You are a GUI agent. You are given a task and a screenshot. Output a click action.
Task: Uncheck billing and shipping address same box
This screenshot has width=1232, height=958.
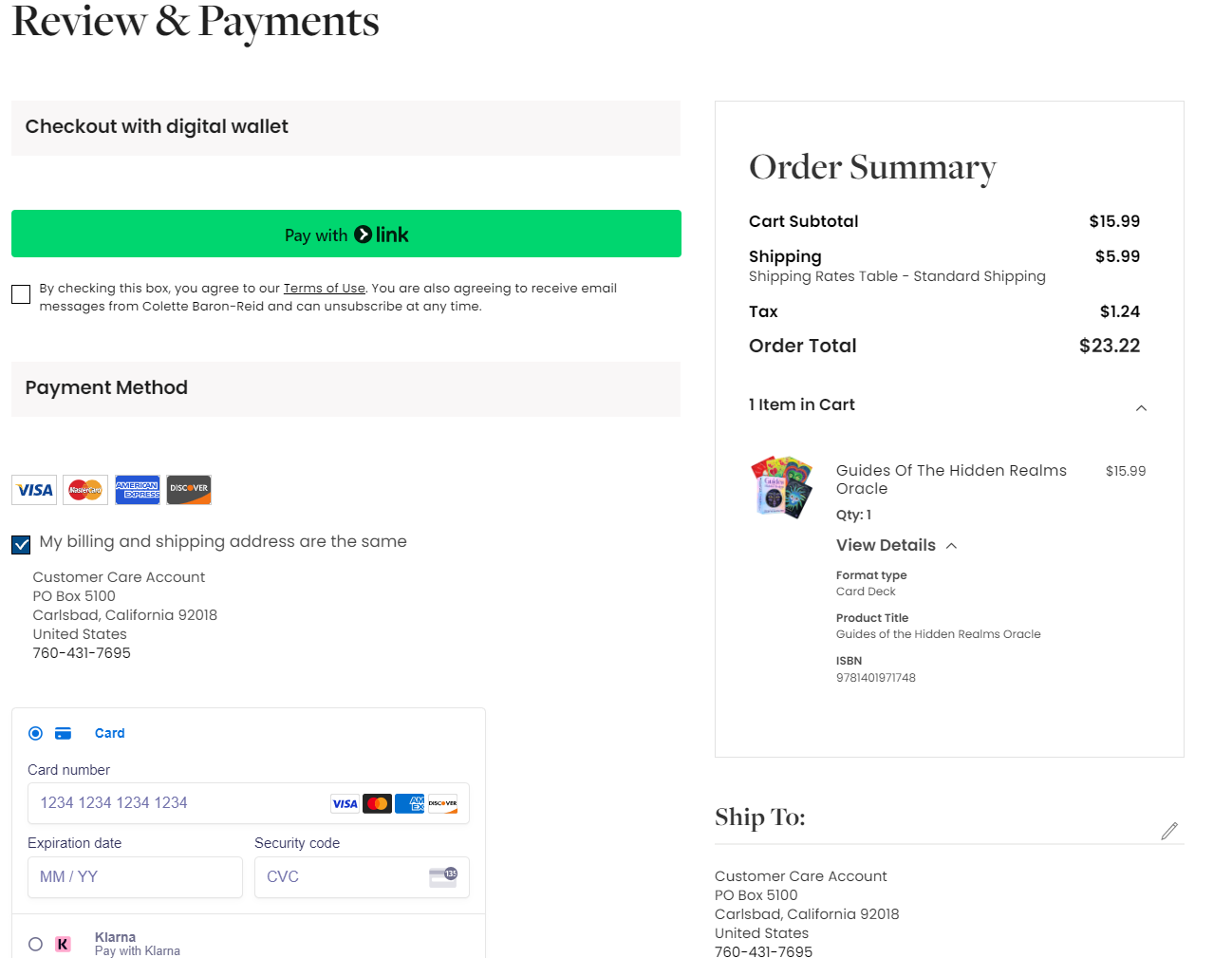(x=21, y=544)
